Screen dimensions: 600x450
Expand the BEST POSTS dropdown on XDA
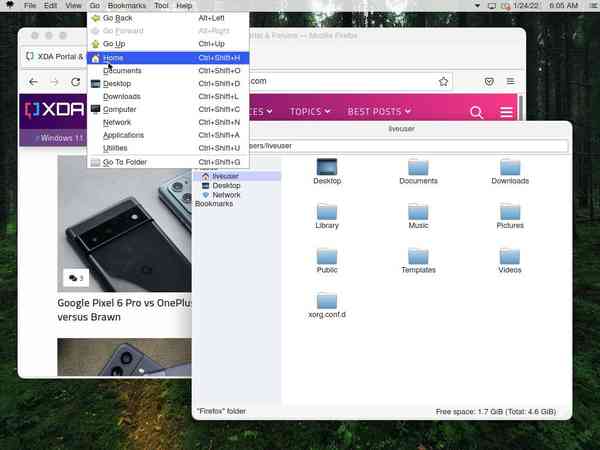[x=379, y=111]
